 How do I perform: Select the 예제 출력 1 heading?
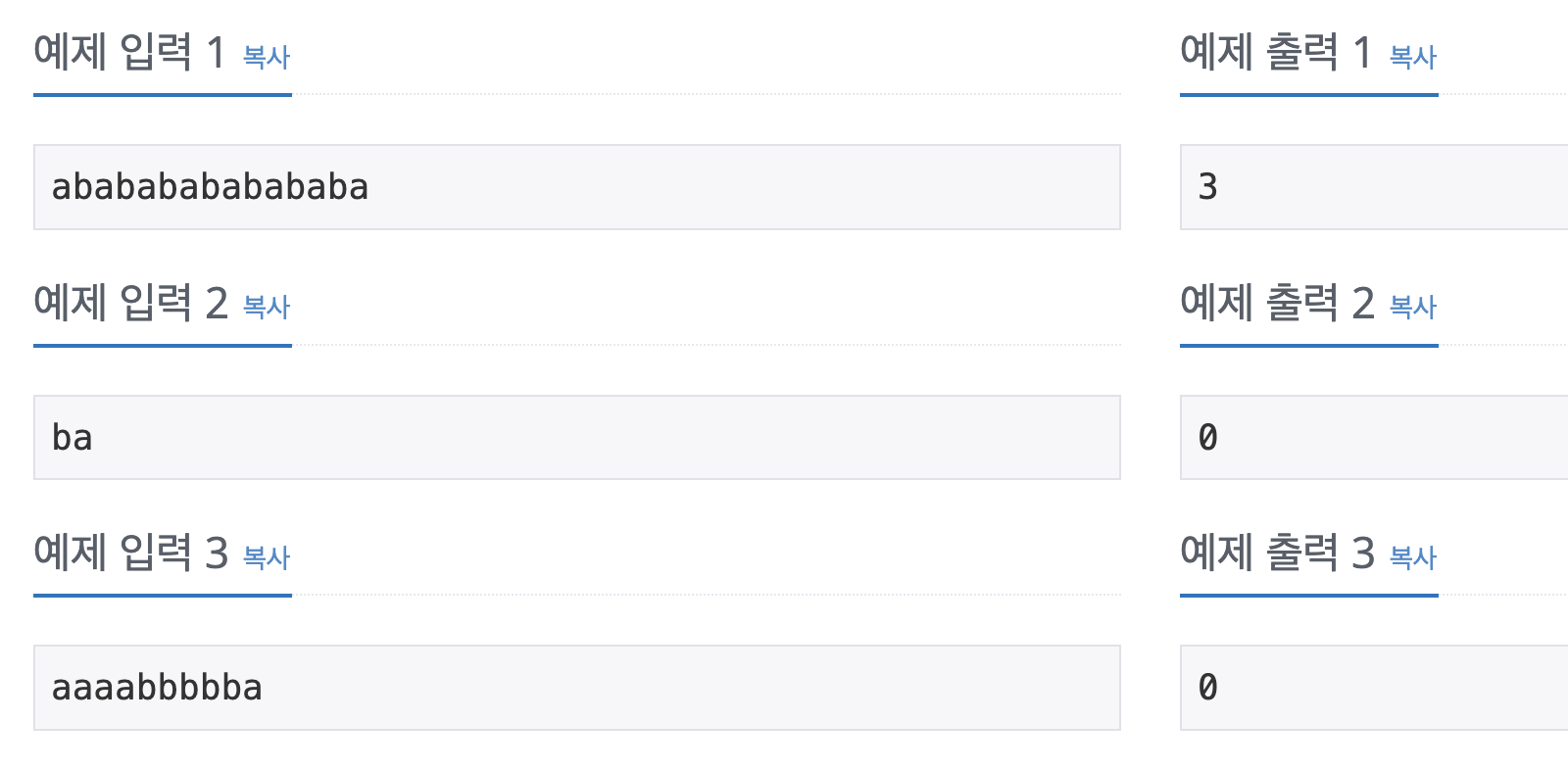[1277, 52]
